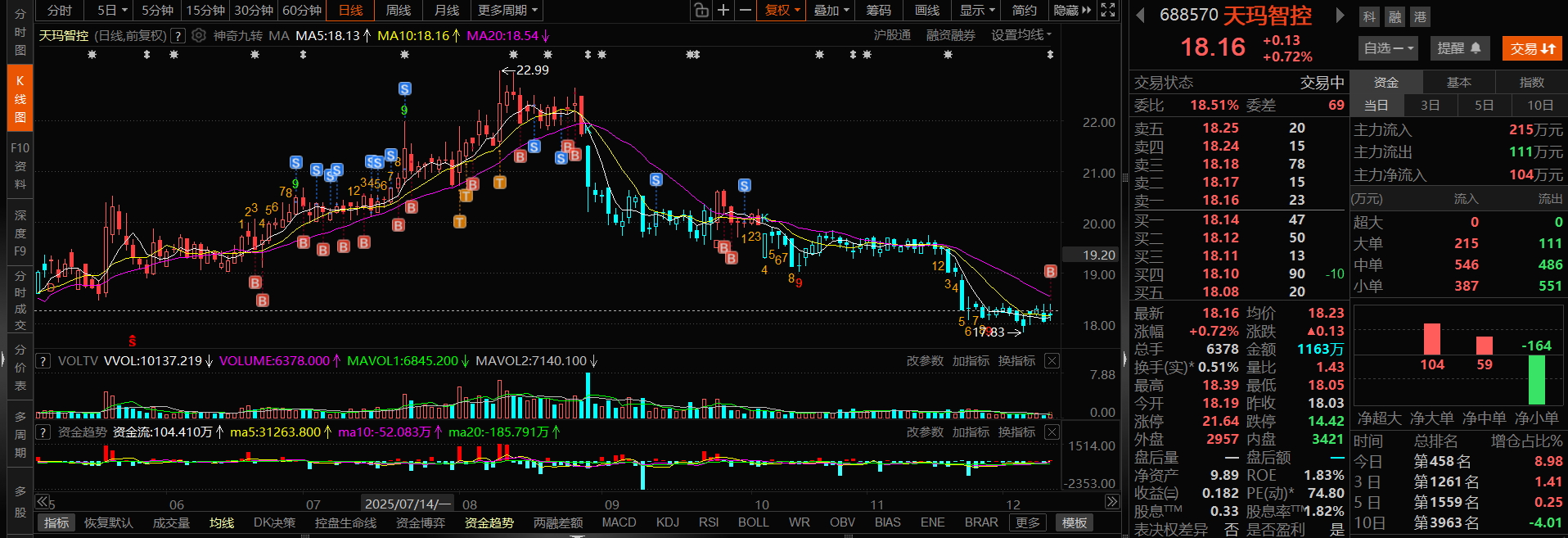Select MACD indicator tab

(619, 522)
